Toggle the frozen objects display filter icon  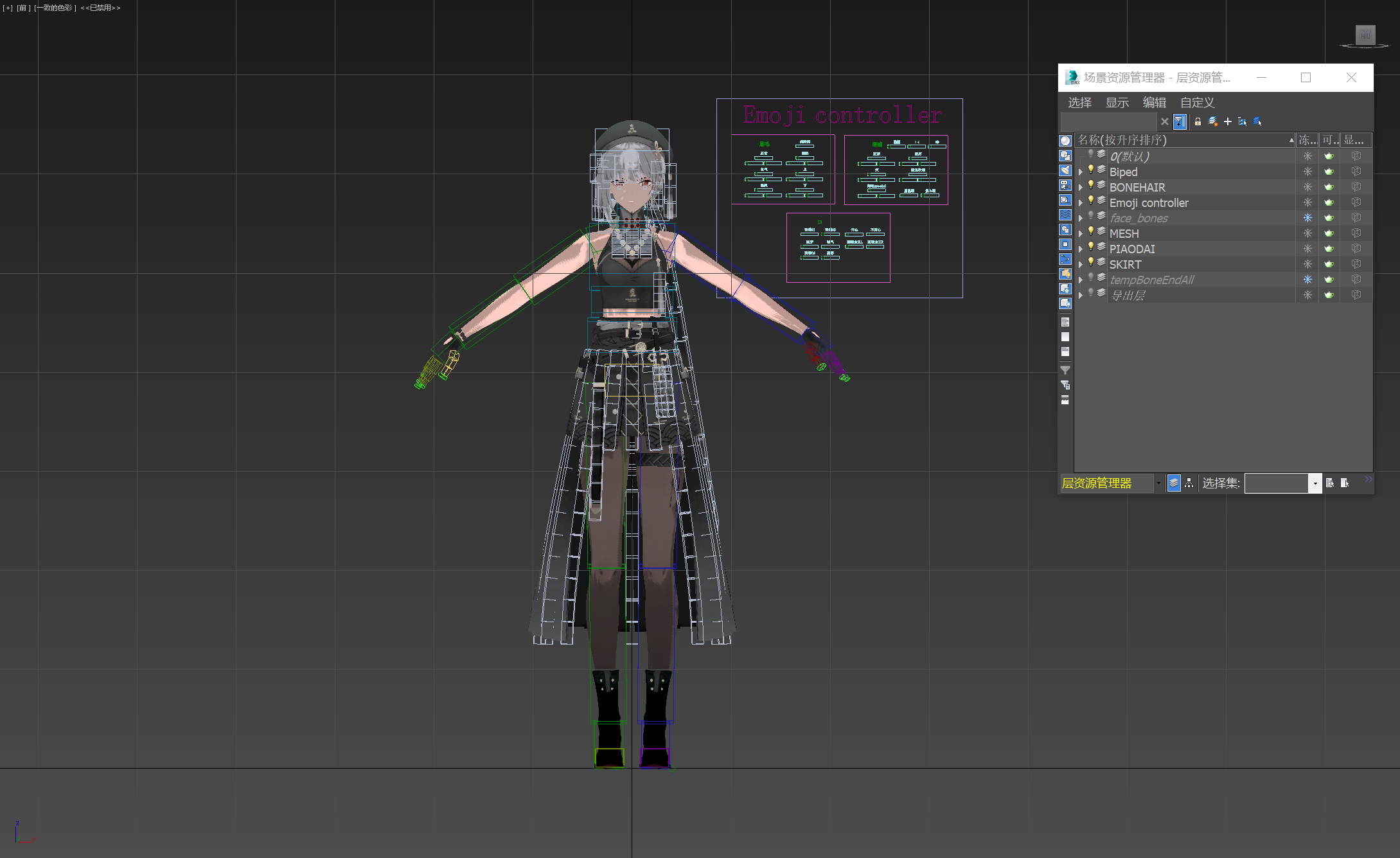(x=1065, y=289)
